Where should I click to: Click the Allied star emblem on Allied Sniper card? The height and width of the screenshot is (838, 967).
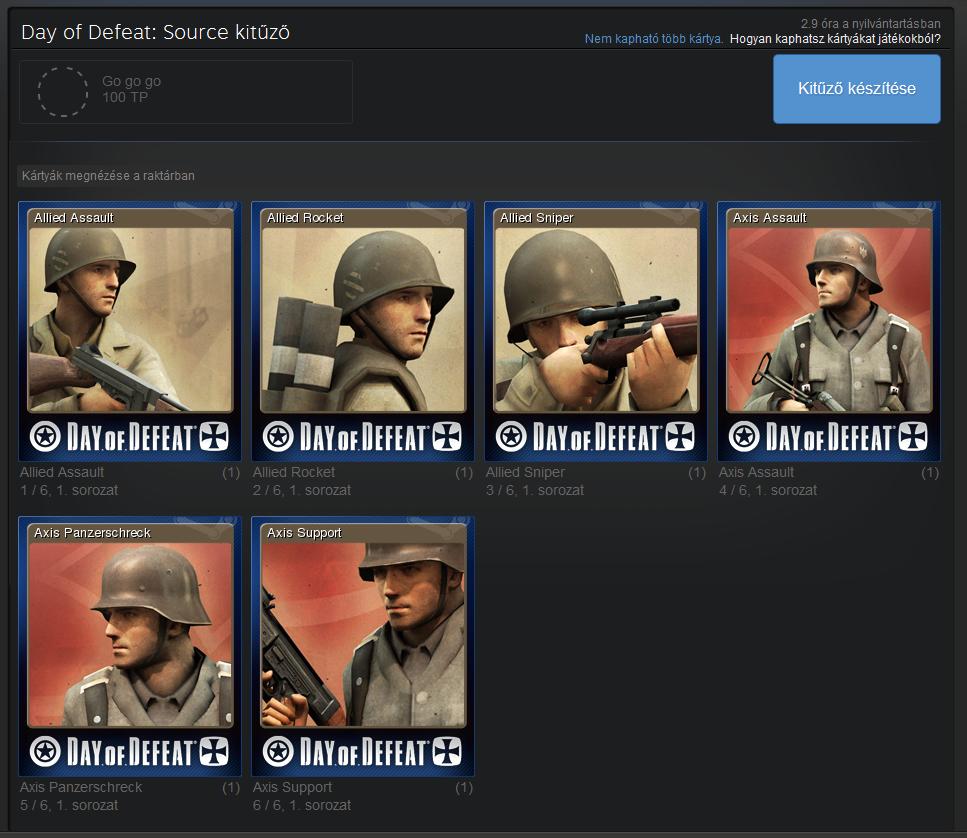click(x=511, y=437)
